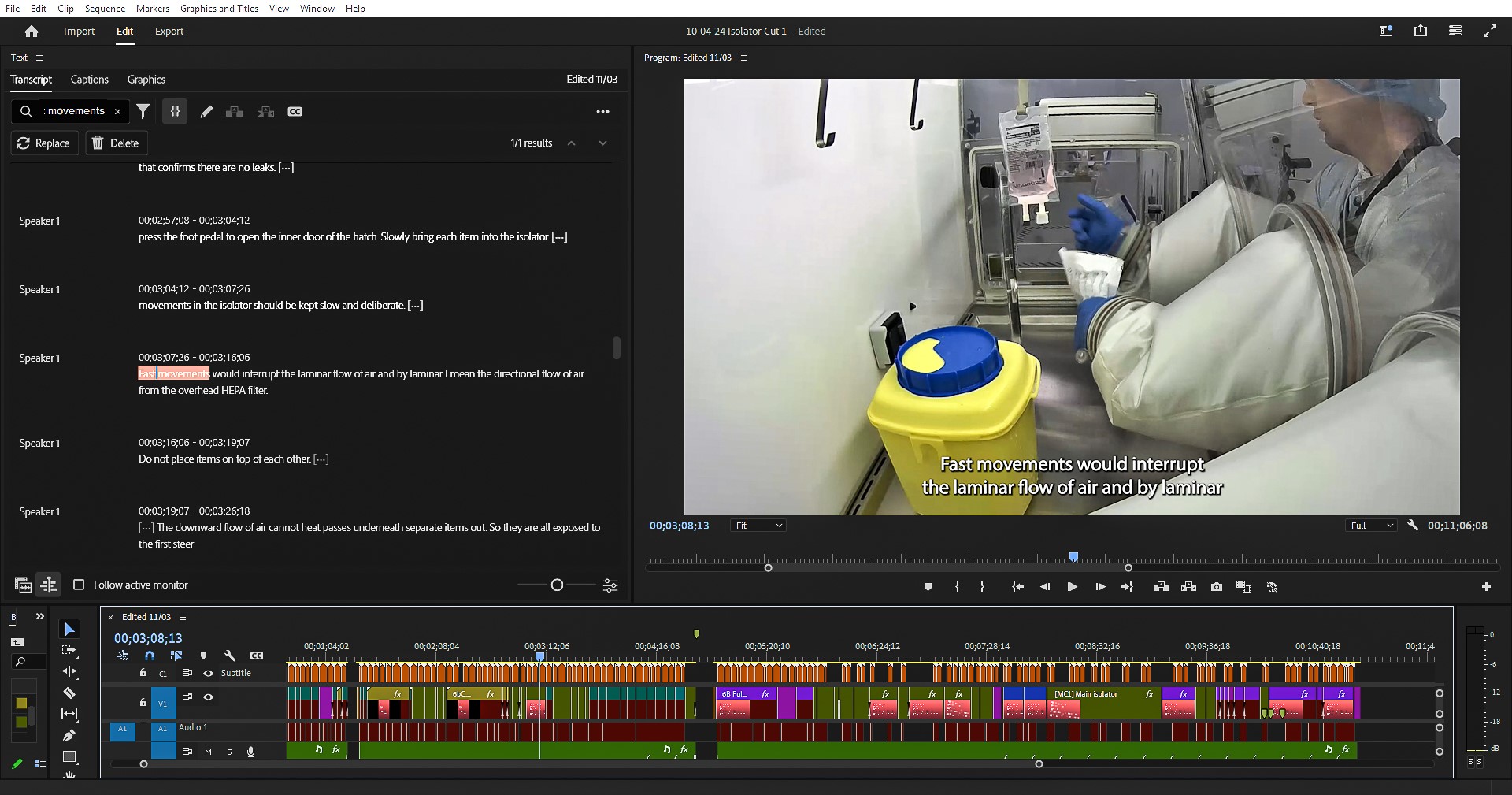1512x795 pixels.
Task: Click the Home icon
Action: pyautogui.click(x=31, y=32)
